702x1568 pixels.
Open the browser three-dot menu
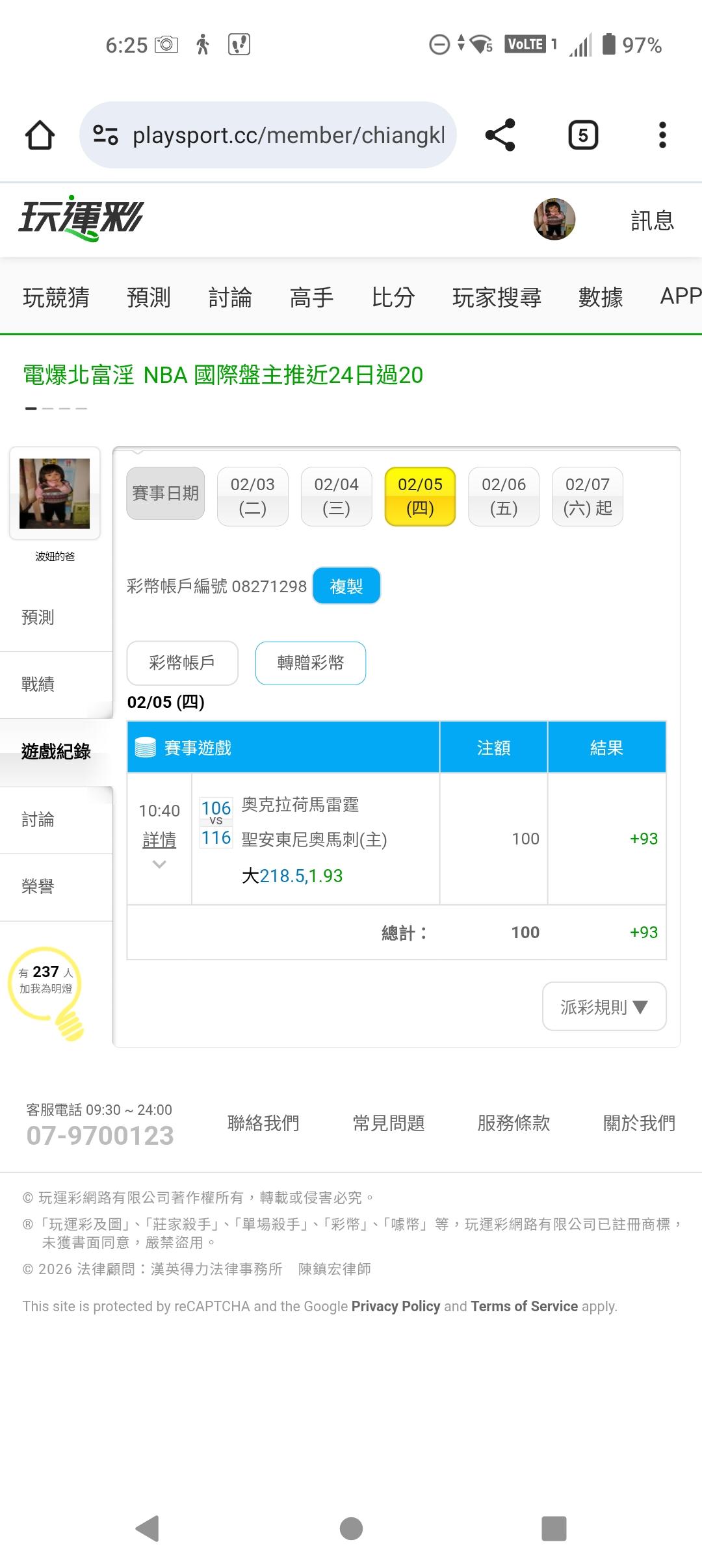662,135
